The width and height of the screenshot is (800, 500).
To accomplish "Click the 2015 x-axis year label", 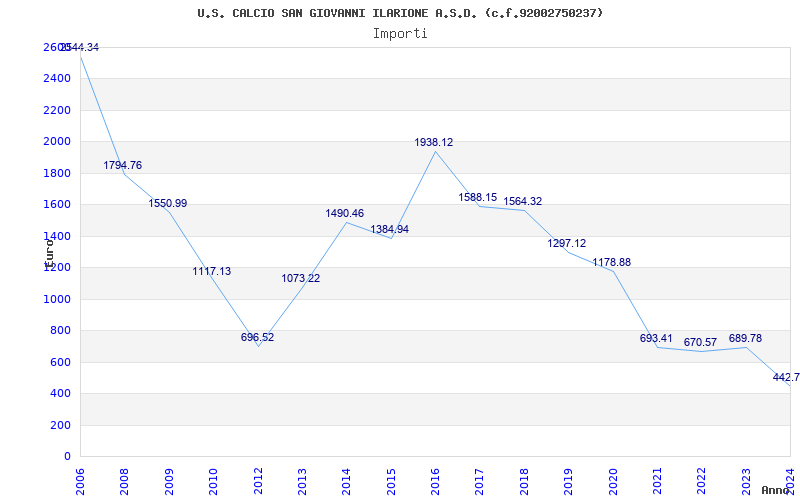I will pyautogui.click(x=391, y=481).
